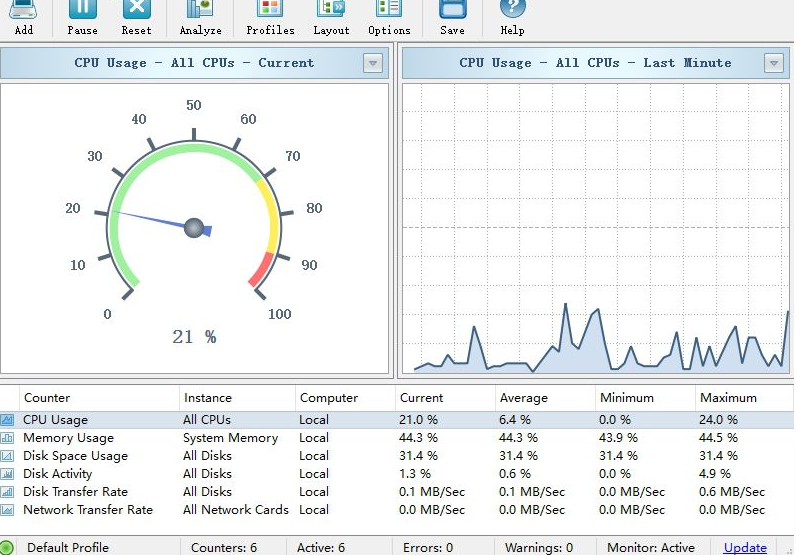
Task: Pause monitoring with the Pause icon
Action: coord(82,15)
